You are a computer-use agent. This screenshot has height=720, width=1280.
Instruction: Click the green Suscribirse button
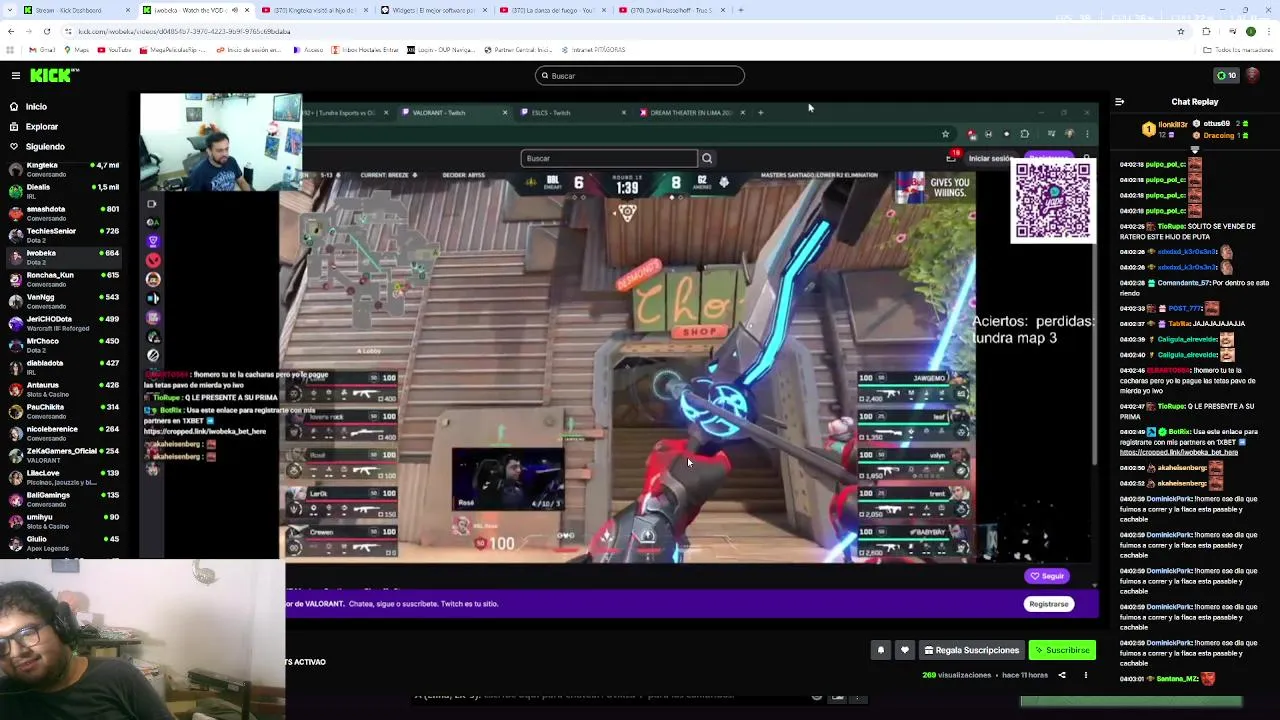pyautogui.click(x=1062, y=650)
